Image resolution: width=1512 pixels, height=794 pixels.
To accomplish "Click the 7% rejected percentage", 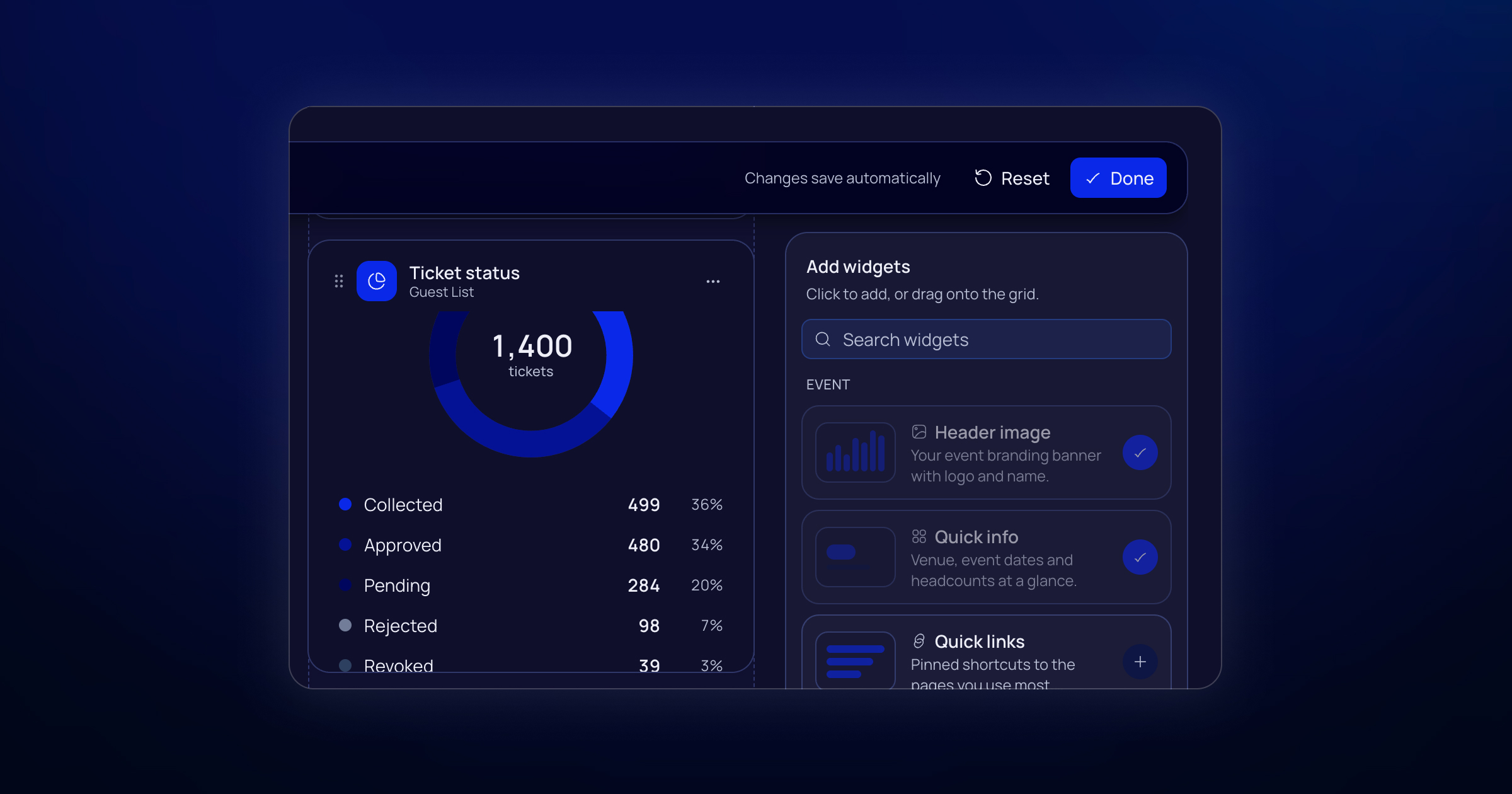I will tap(712, 626).
